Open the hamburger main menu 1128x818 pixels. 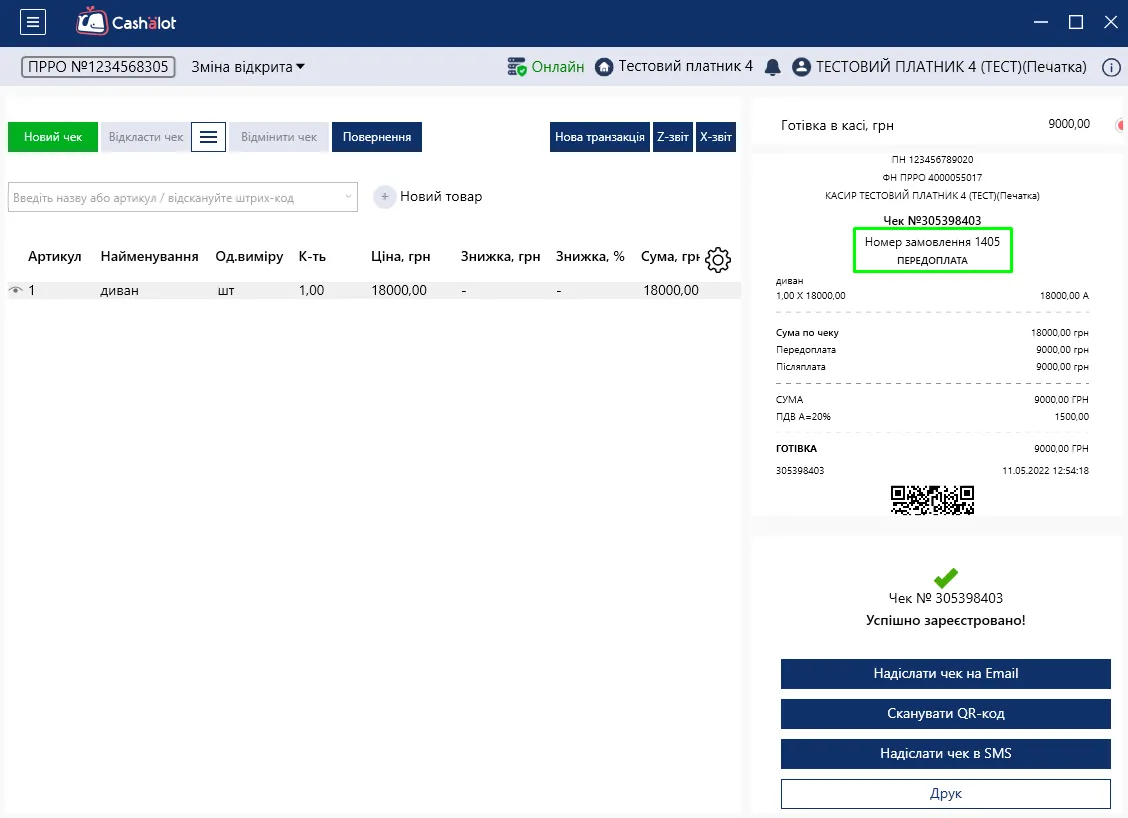pos(32,22)
